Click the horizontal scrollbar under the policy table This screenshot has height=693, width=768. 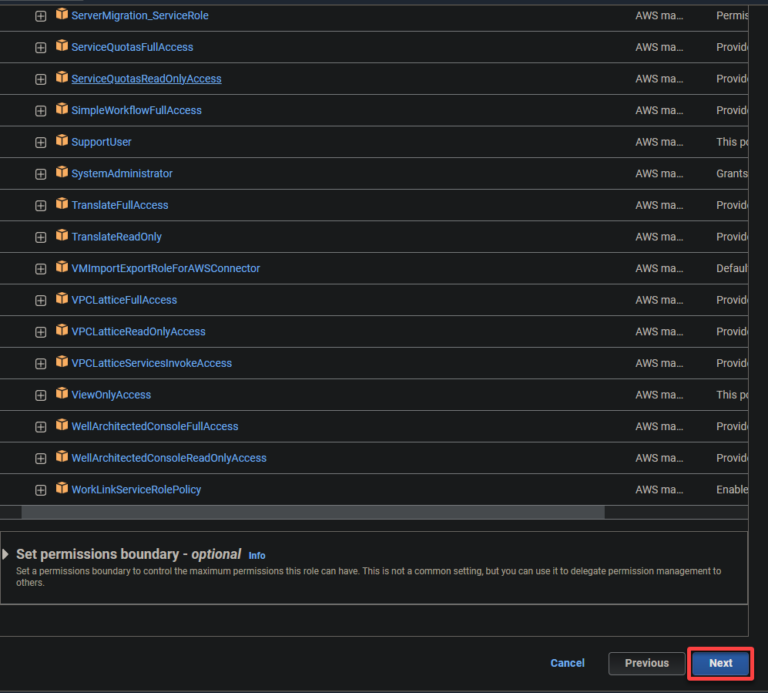312,512
